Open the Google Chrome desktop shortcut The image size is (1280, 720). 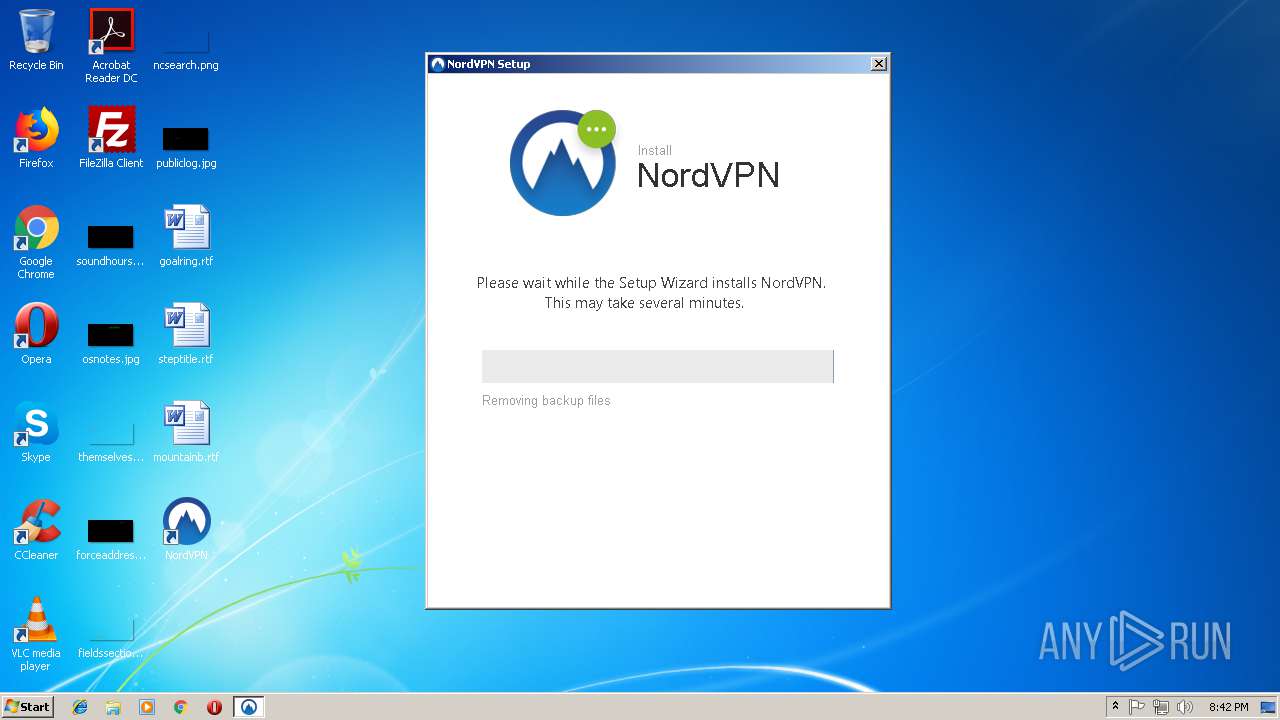36,242
